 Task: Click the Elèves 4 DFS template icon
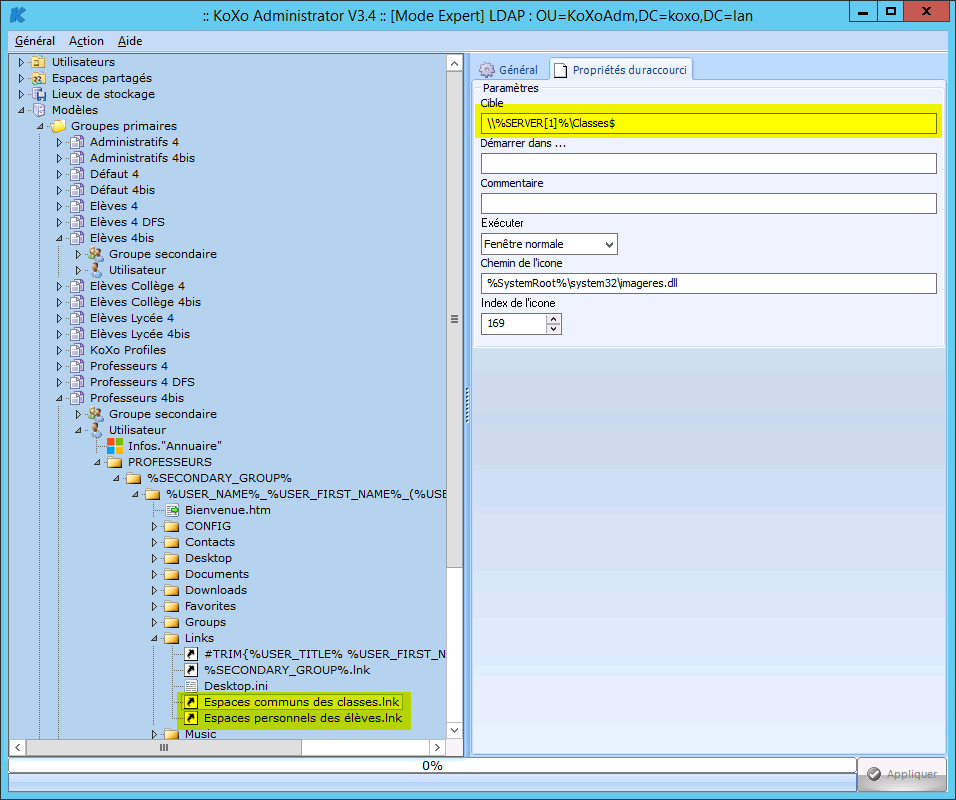pos(77,222)
